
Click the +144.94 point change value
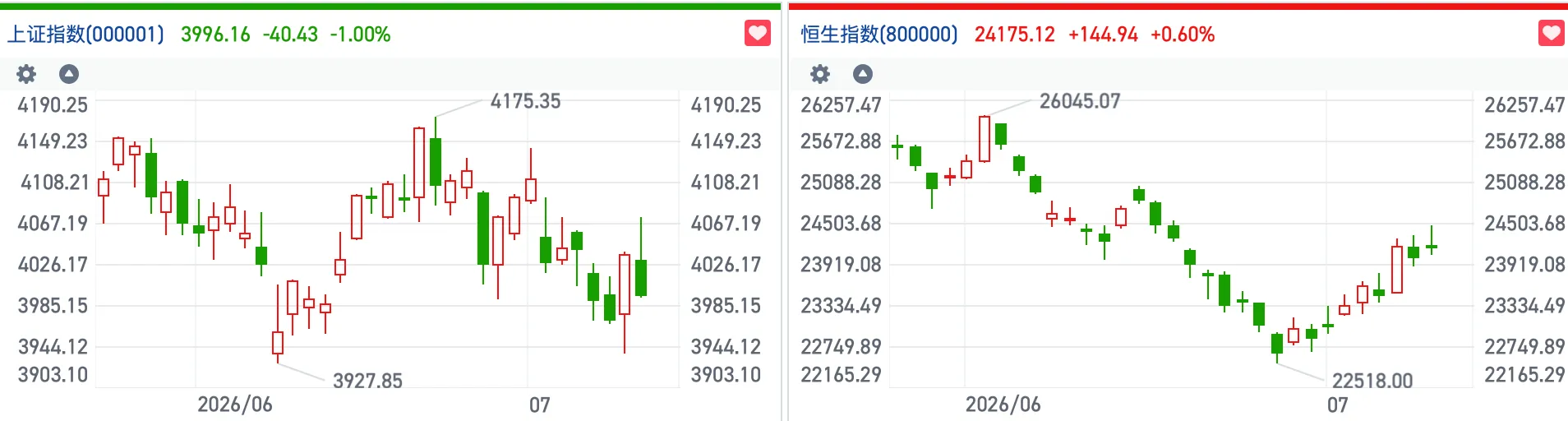coord(1103,35)
